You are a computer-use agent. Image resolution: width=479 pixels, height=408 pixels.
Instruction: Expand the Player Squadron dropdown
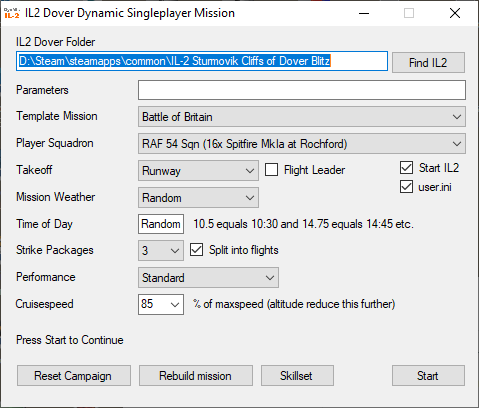pyautogui.click(x=302, y=144)
